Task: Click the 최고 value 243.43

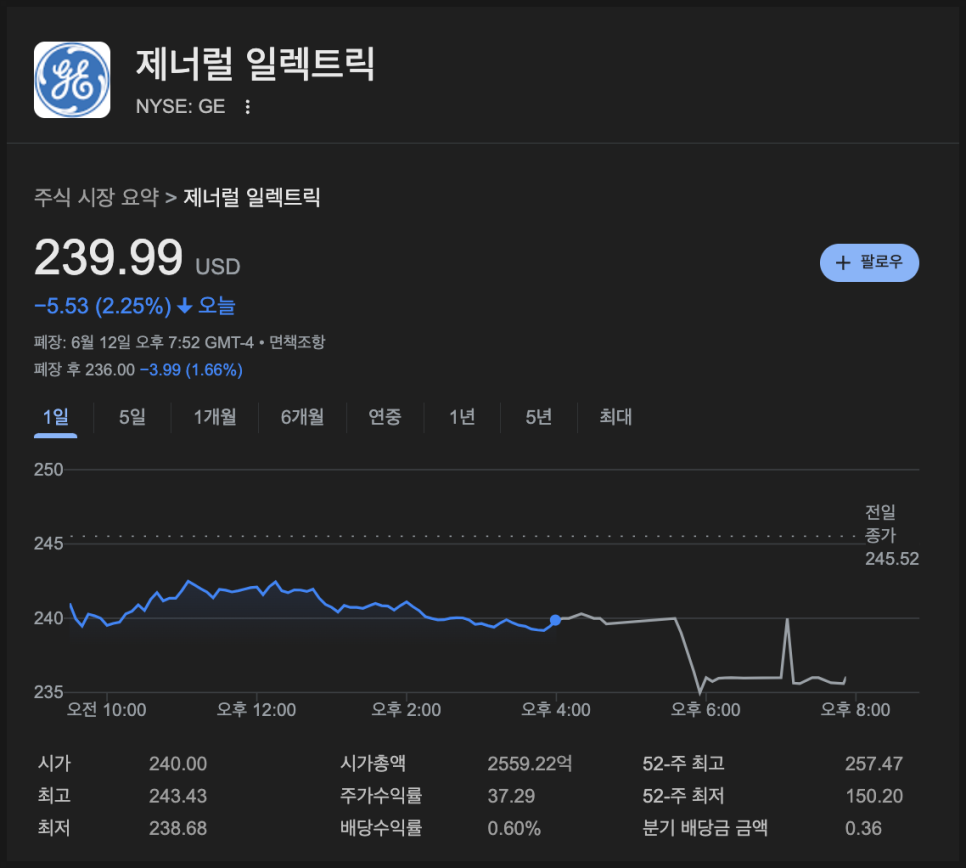Action: tap(178, 796)
